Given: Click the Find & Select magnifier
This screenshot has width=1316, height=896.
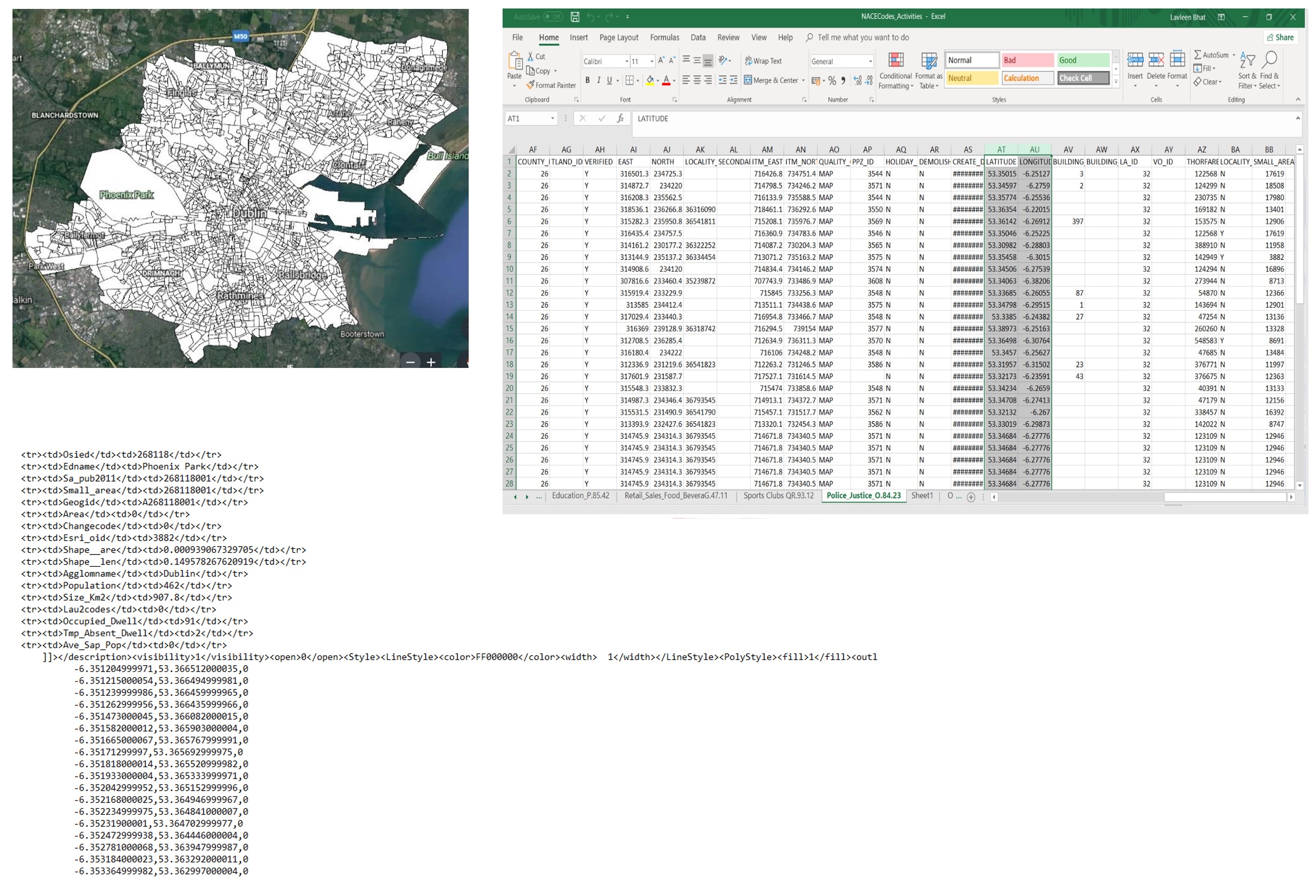Looking at the screenshot, I should point(1270,59).
